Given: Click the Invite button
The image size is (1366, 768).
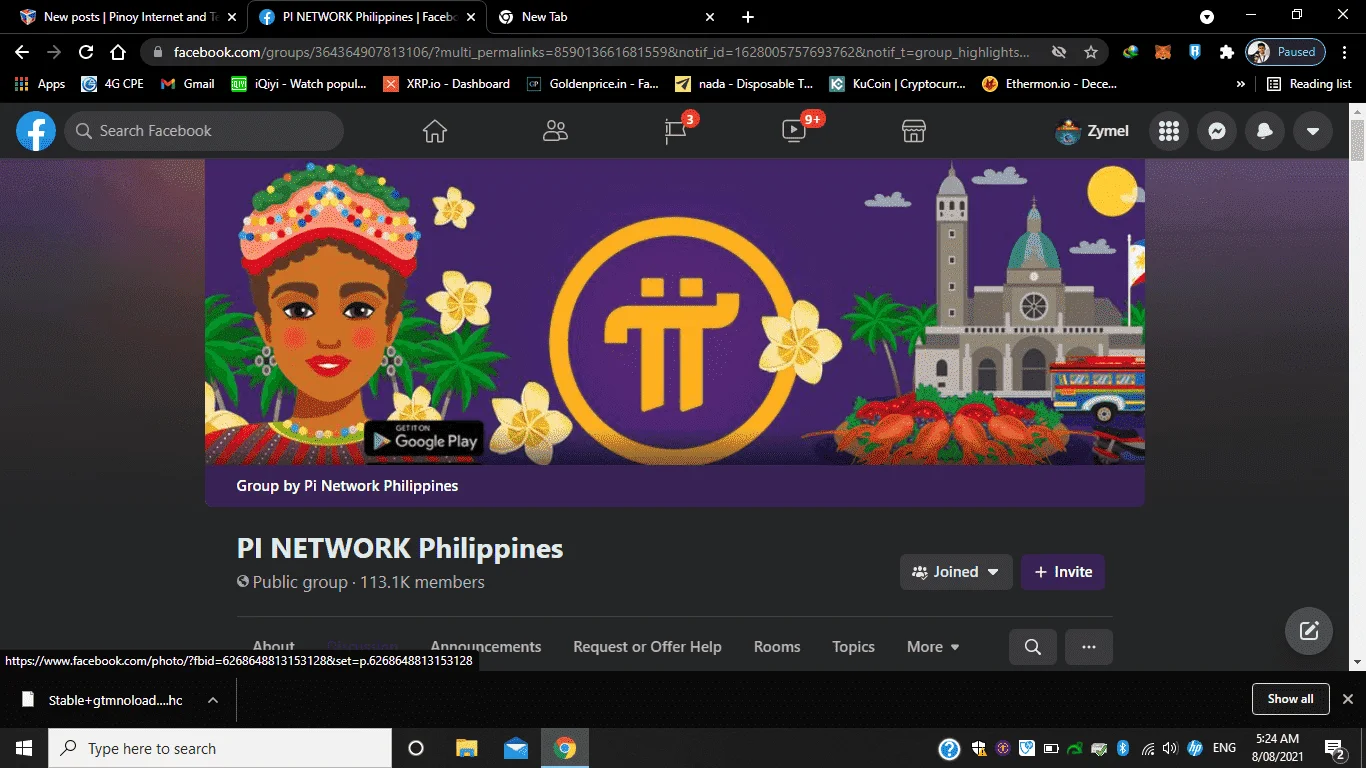Looking at the screenshot, I should click(1063, 572).
